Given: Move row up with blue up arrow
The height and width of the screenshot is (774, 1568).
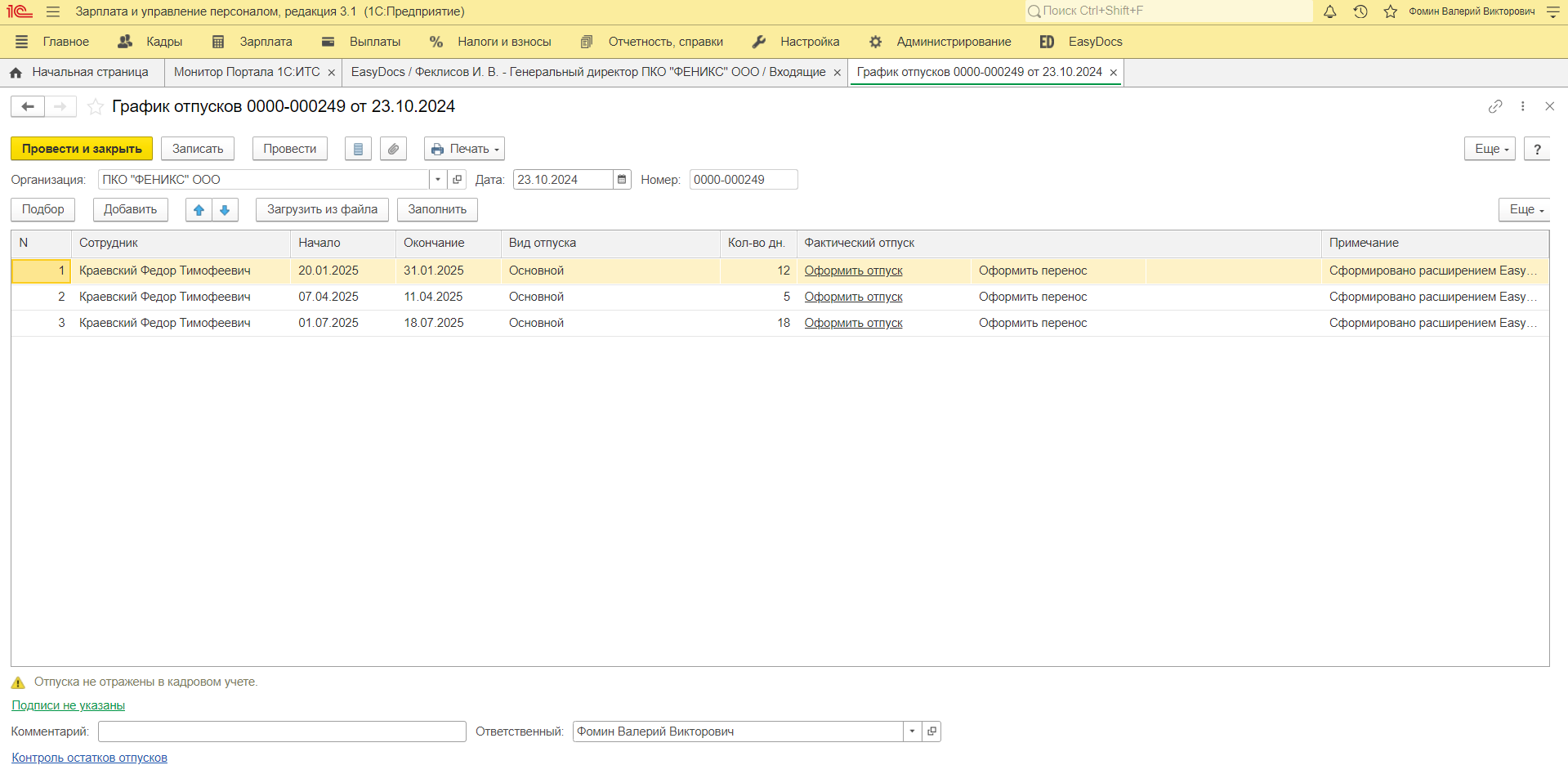Looking at the screenshot, I should point(199,210).
